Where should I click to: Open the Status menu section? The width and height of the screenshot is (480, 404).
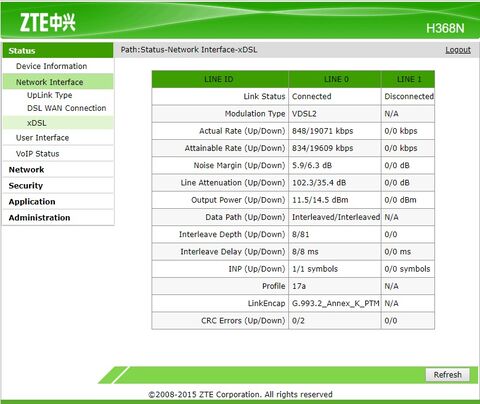tap(58, 51)
